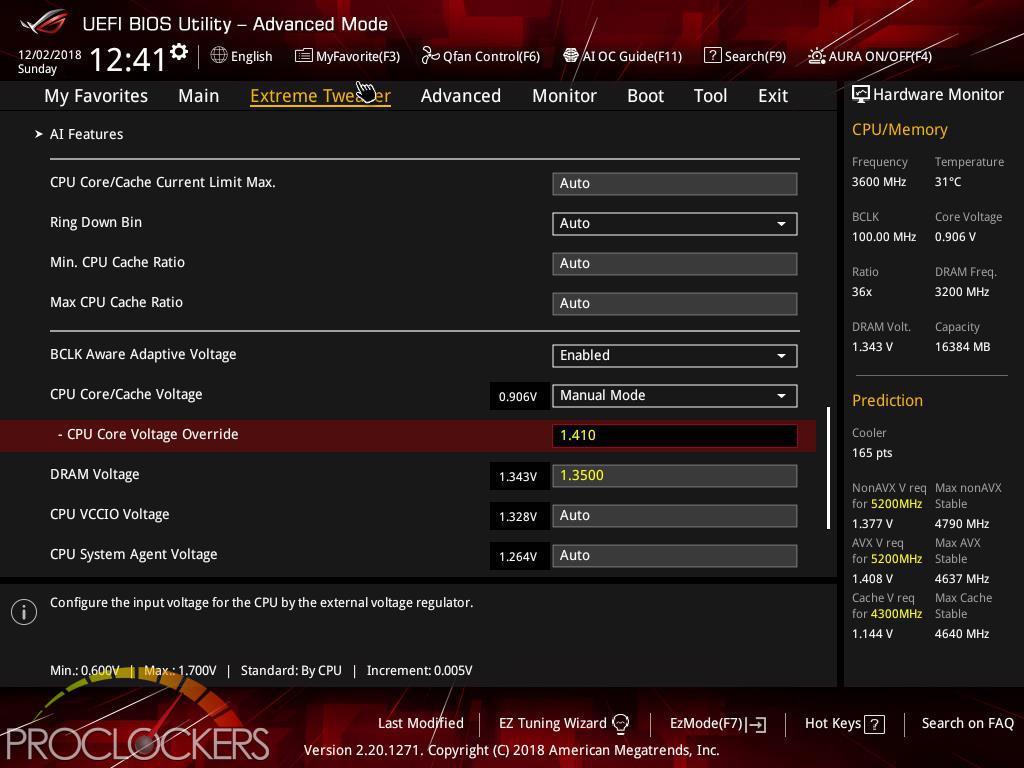Launch AI OC Guide(F11)
Image resolution: width=1024 pixels, height=768 pixels.
pos(622,56)
